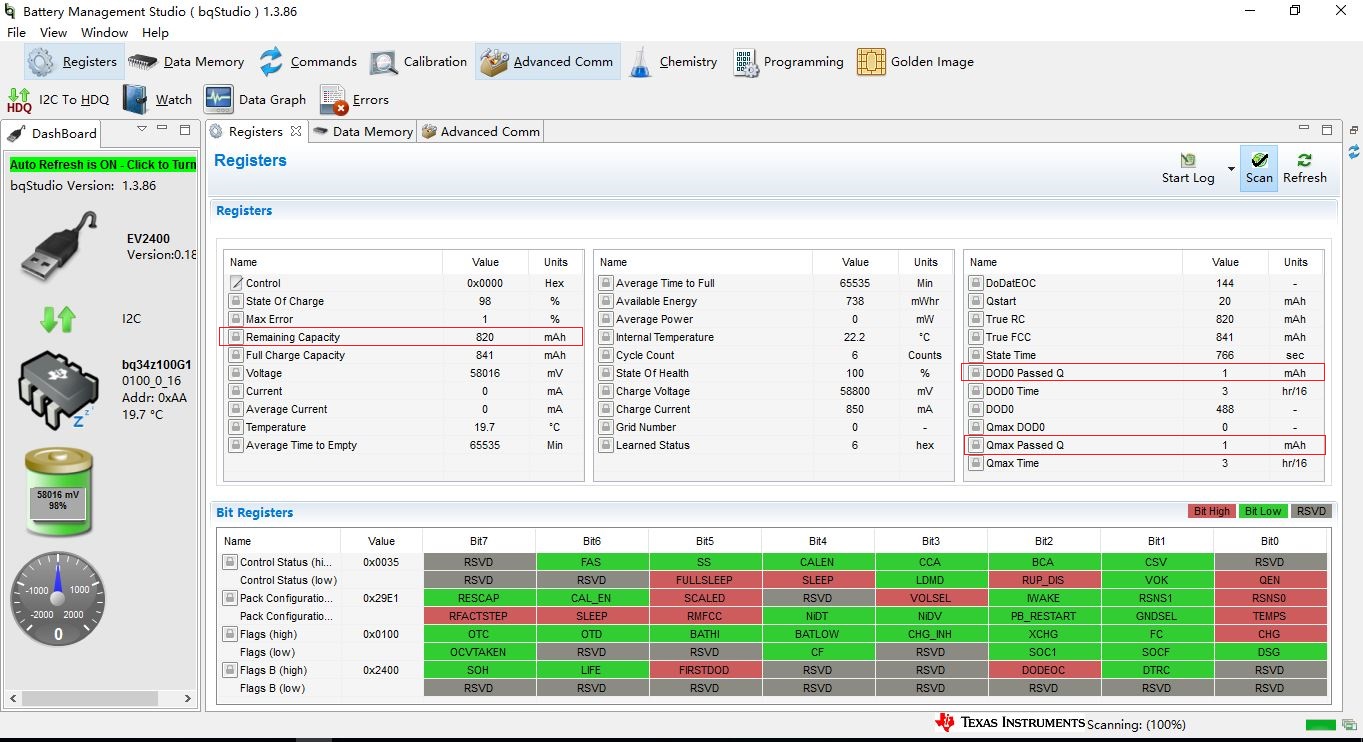Switch to the Data Memory tab
This screenshot has width=1363, height=742.
coord(362,131)
